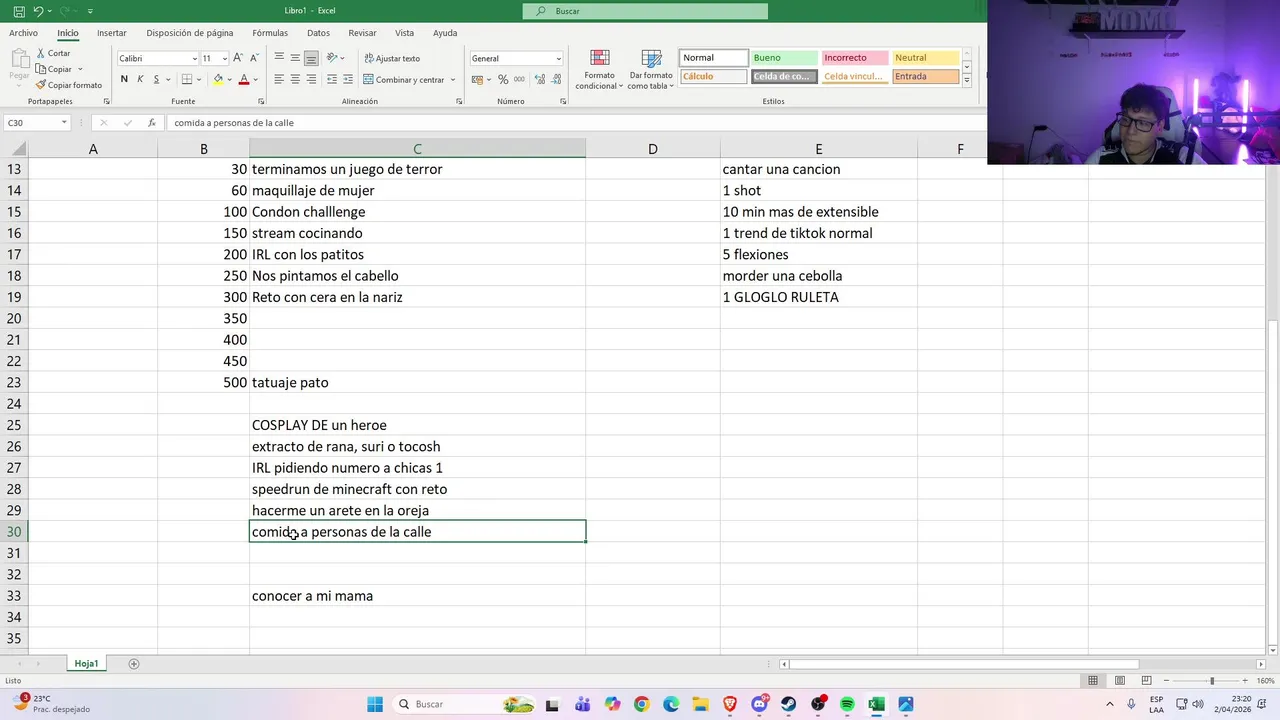The width and height of the screenshot is (1280, 720).
Task: Open the Archivo menu
Action: [x=23, y=33]
